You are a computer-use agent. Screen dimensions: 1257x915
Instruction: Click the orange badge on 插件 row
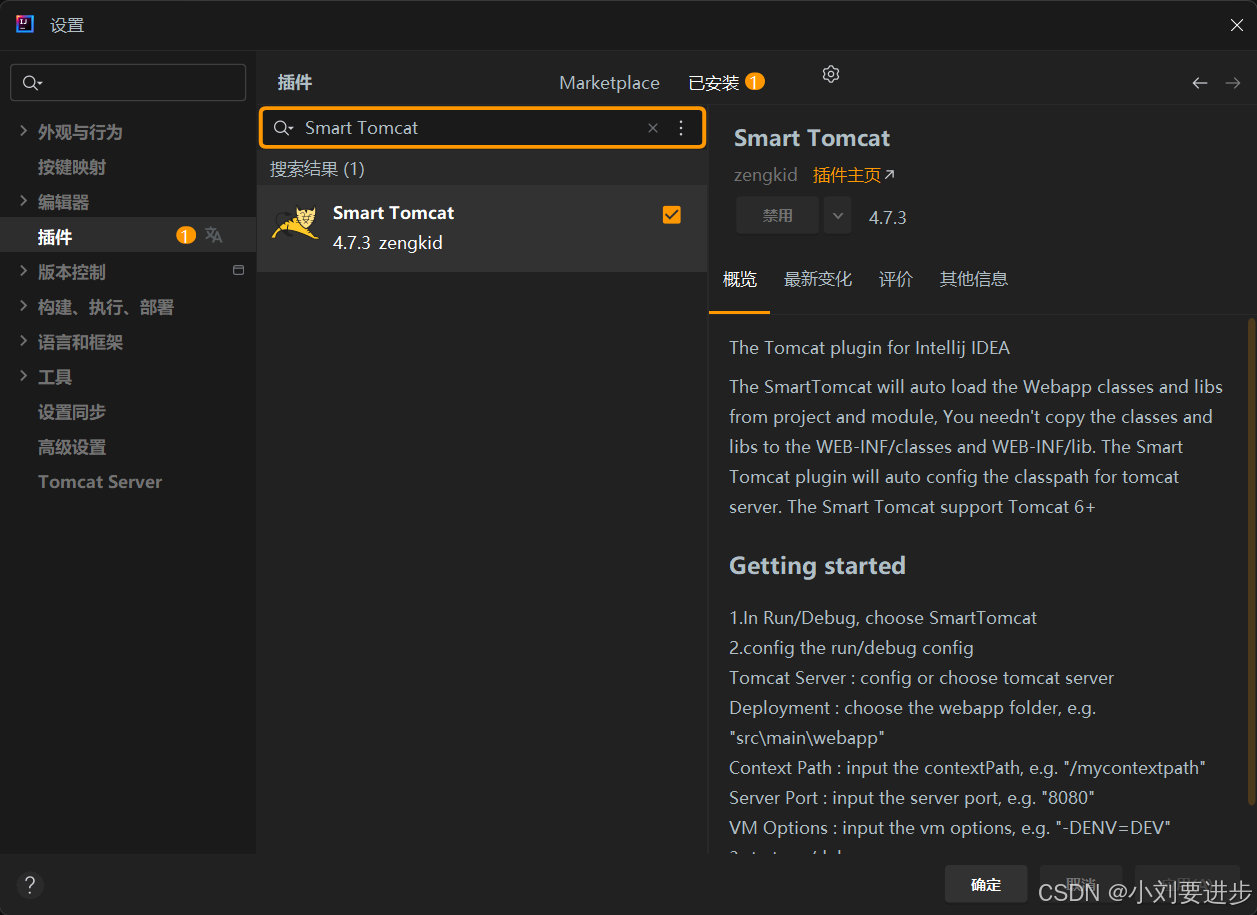[x=186, y=235]
